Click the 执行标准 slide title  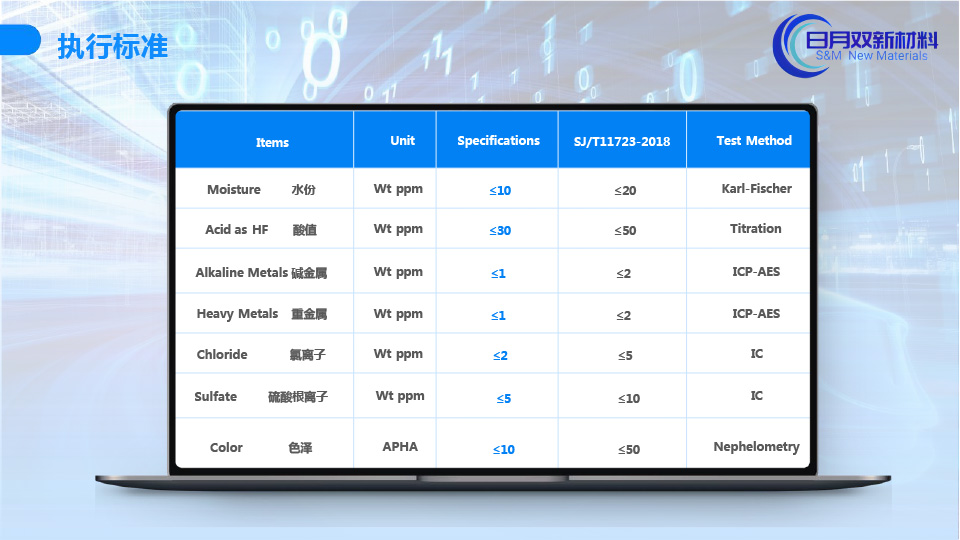click(x=113, y=47)
